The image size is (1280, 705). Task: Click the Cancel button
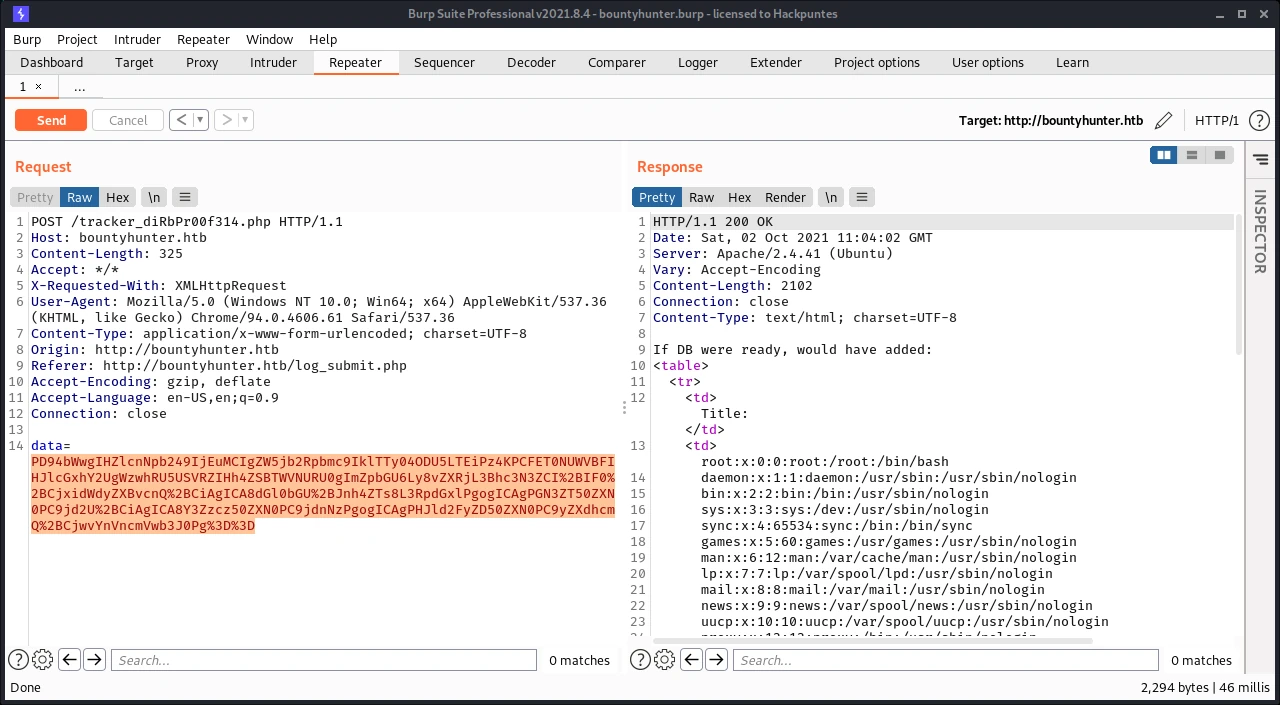click(x=128, y=120)
